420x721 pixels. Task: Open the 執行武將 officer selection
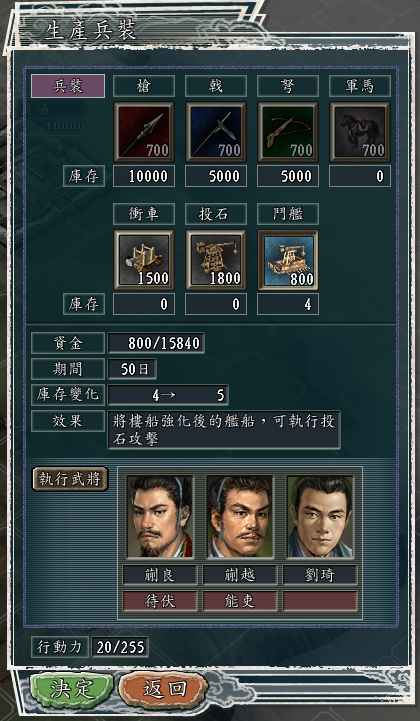coord(70,479)
